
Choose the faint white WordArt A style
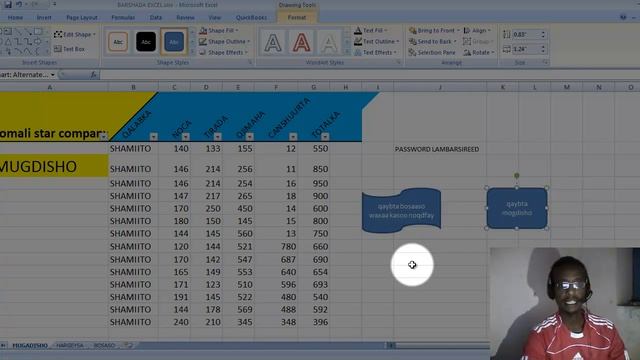(x=329, y=42)
